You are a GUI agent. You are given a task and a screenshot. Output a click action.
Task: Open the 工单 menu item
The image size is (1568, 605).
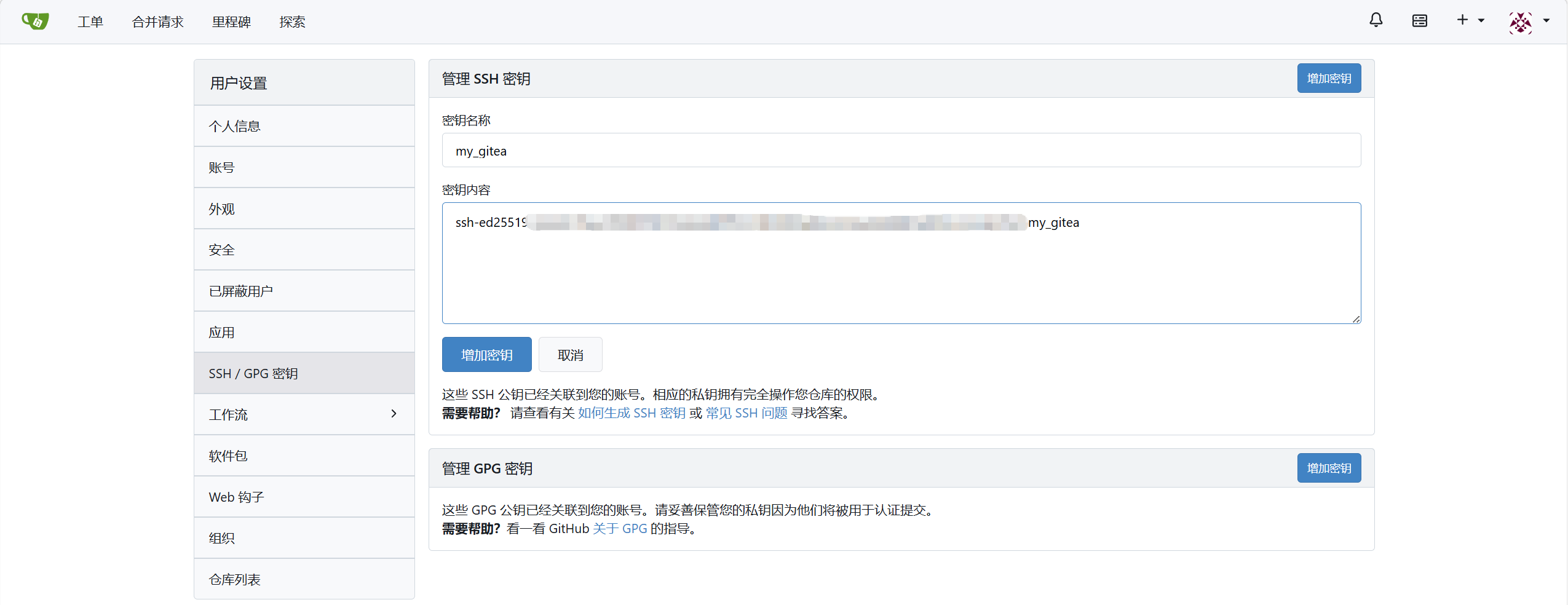90,22
